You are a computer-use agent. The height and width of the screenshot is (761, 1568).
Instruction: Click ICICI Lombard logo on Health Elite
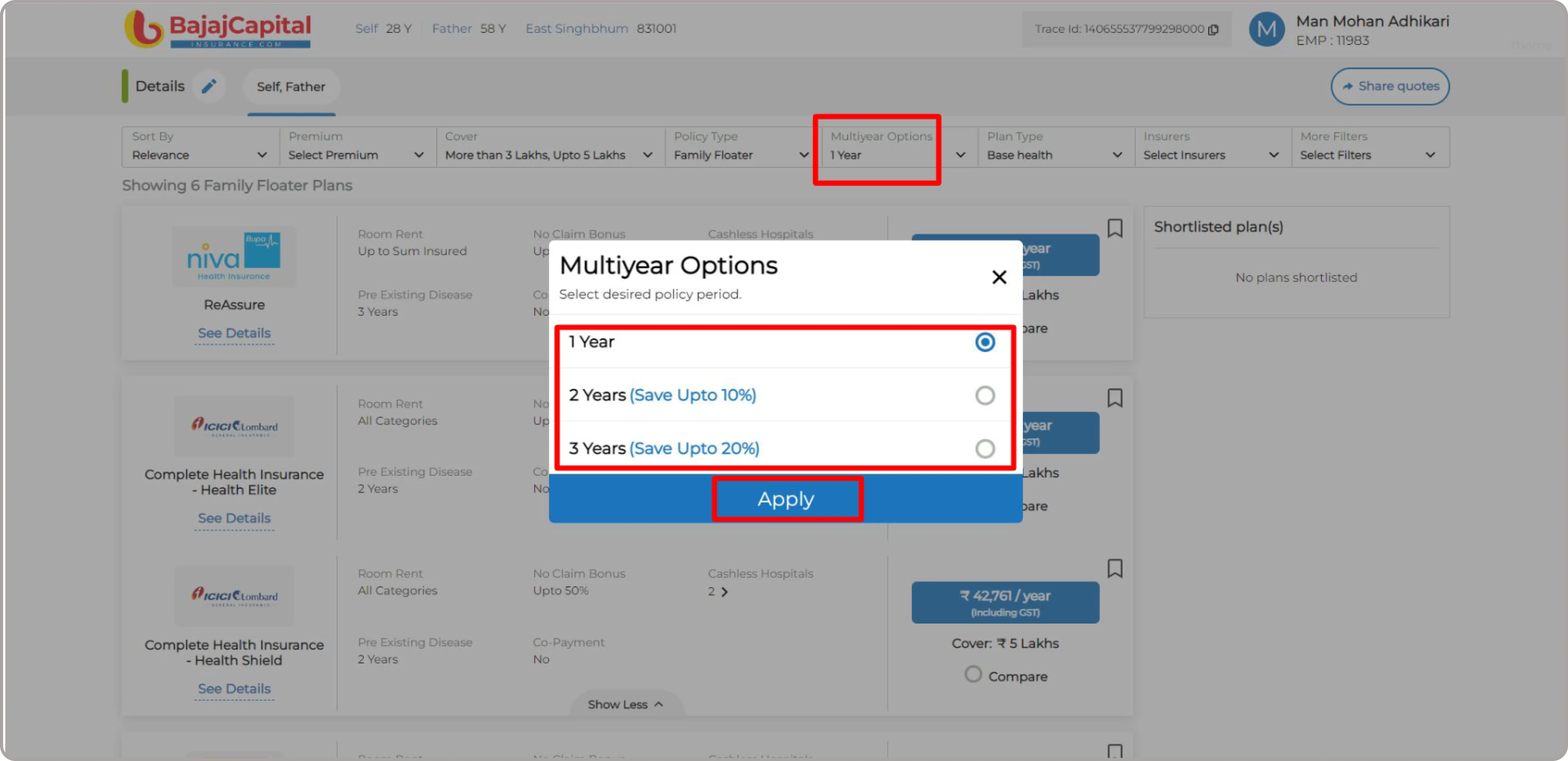pos(234,426)
